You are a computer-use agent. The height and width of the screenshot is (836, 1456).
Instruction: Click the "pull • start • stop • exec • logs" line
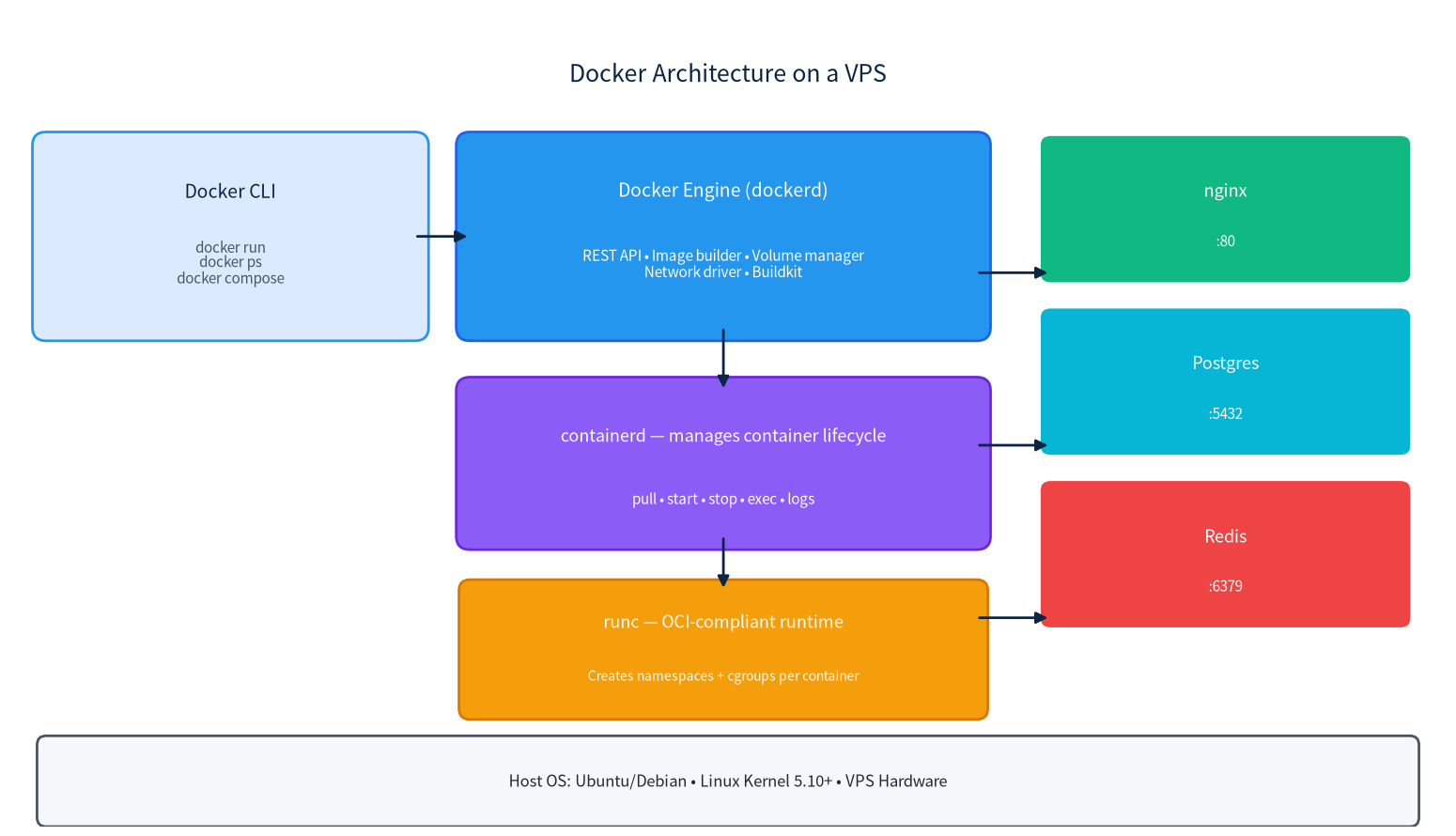point(723,499)
